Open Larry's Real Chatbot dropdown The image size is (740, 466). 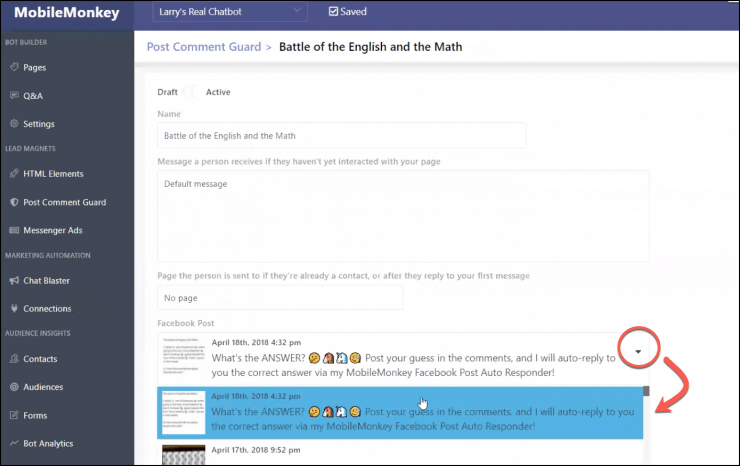pyautogui.click(x=230, y=12)
